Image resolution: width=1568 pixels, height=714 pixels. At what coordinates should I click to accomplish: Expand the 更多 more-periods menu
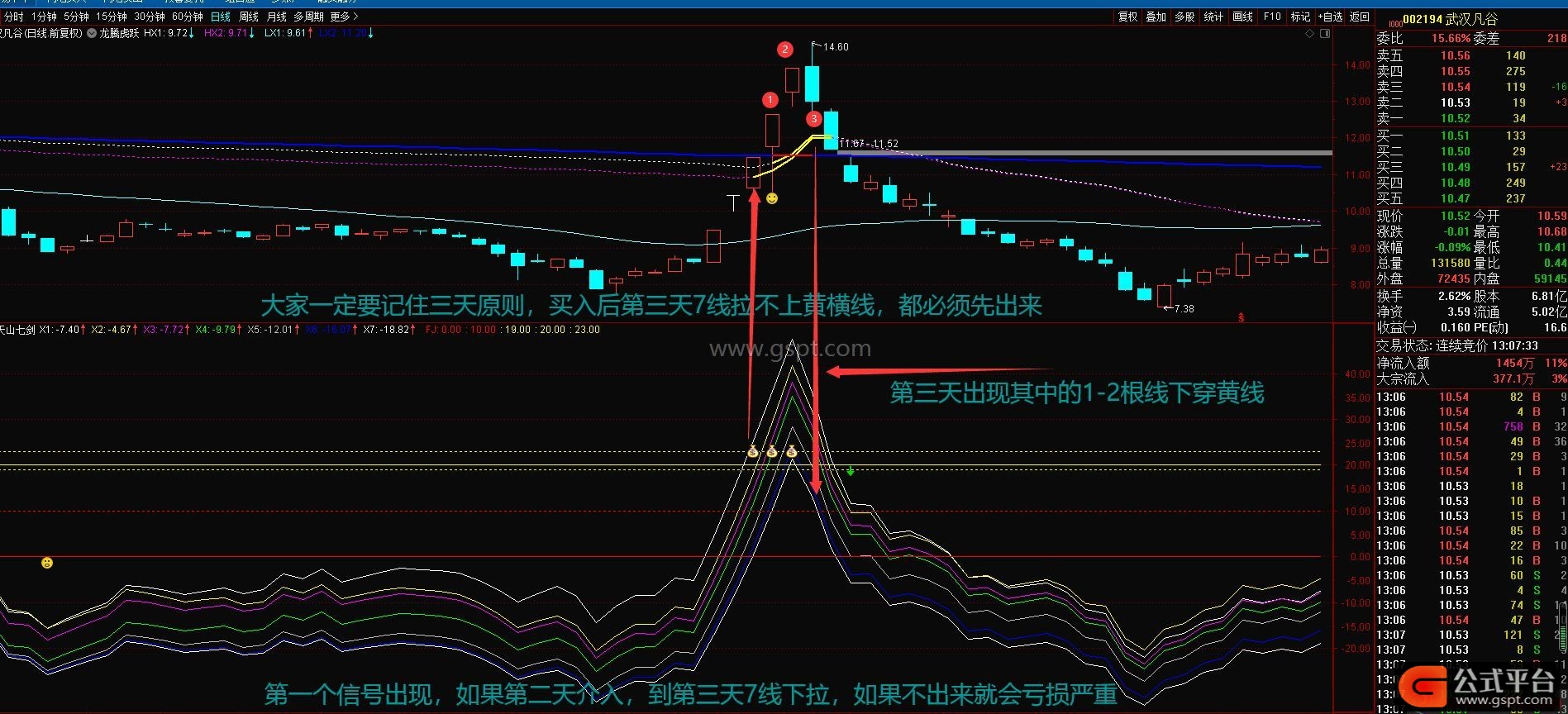coord(345,17)
